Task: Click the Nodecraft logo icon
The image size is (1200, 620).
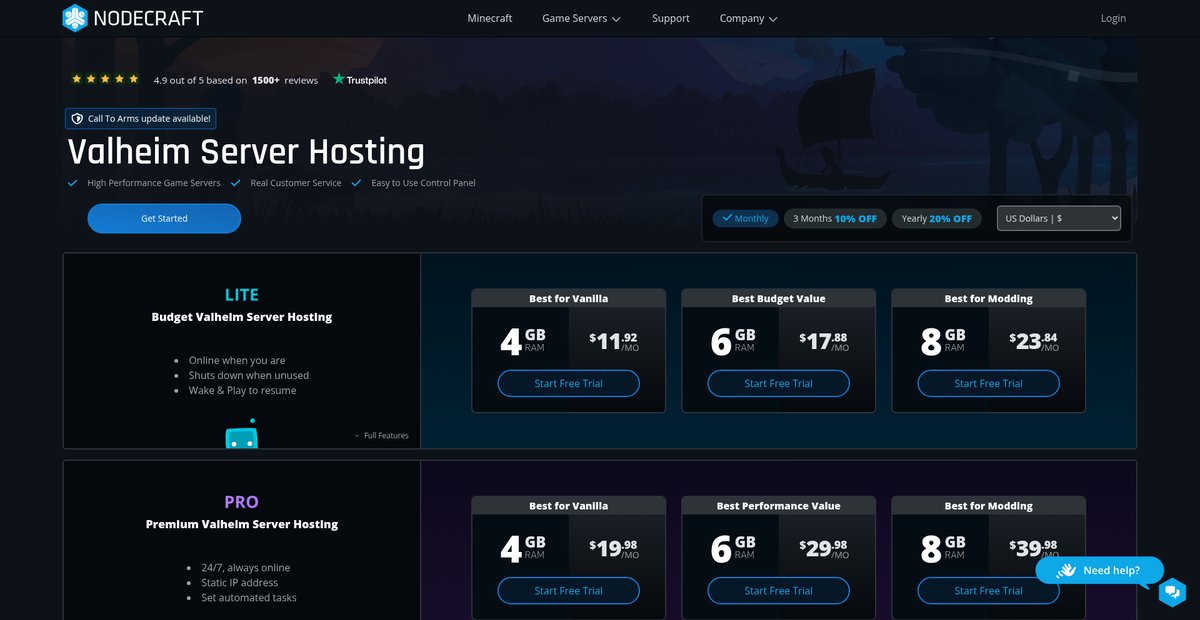Action: [x=74, y=18]
